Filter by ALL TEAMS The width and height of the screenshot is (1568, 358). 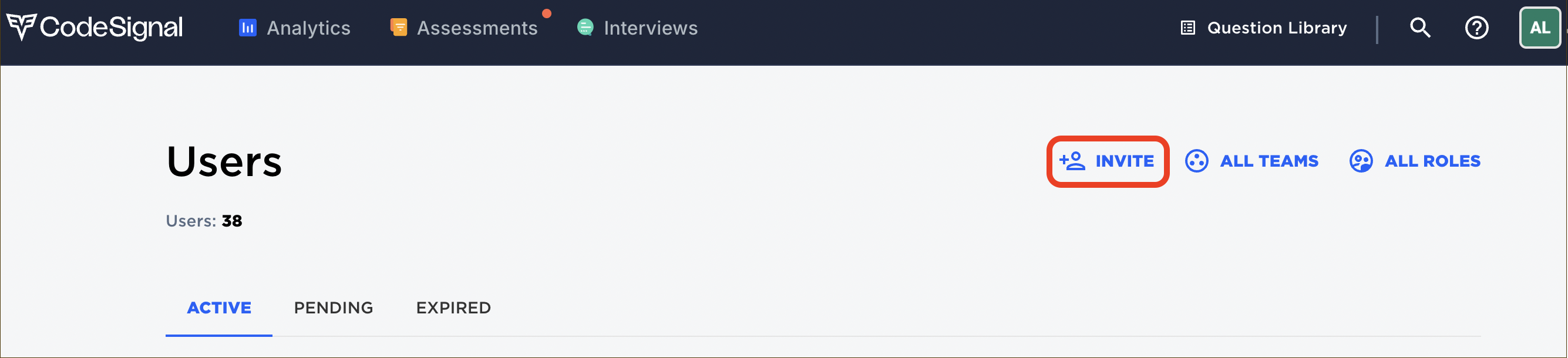pyautogui.click(x=1269, y=161)
